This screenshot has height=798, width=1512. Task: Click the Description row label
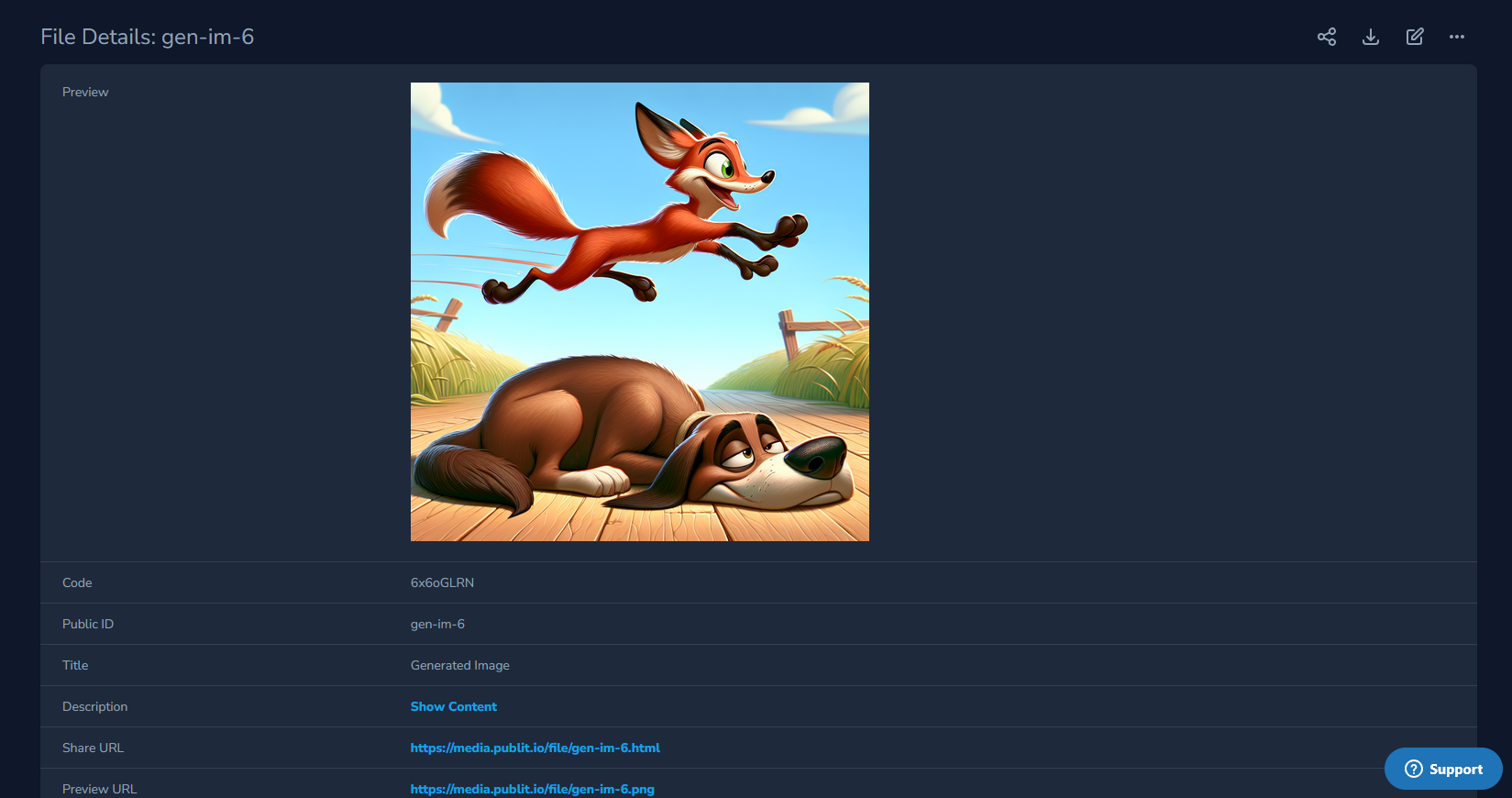94,706
